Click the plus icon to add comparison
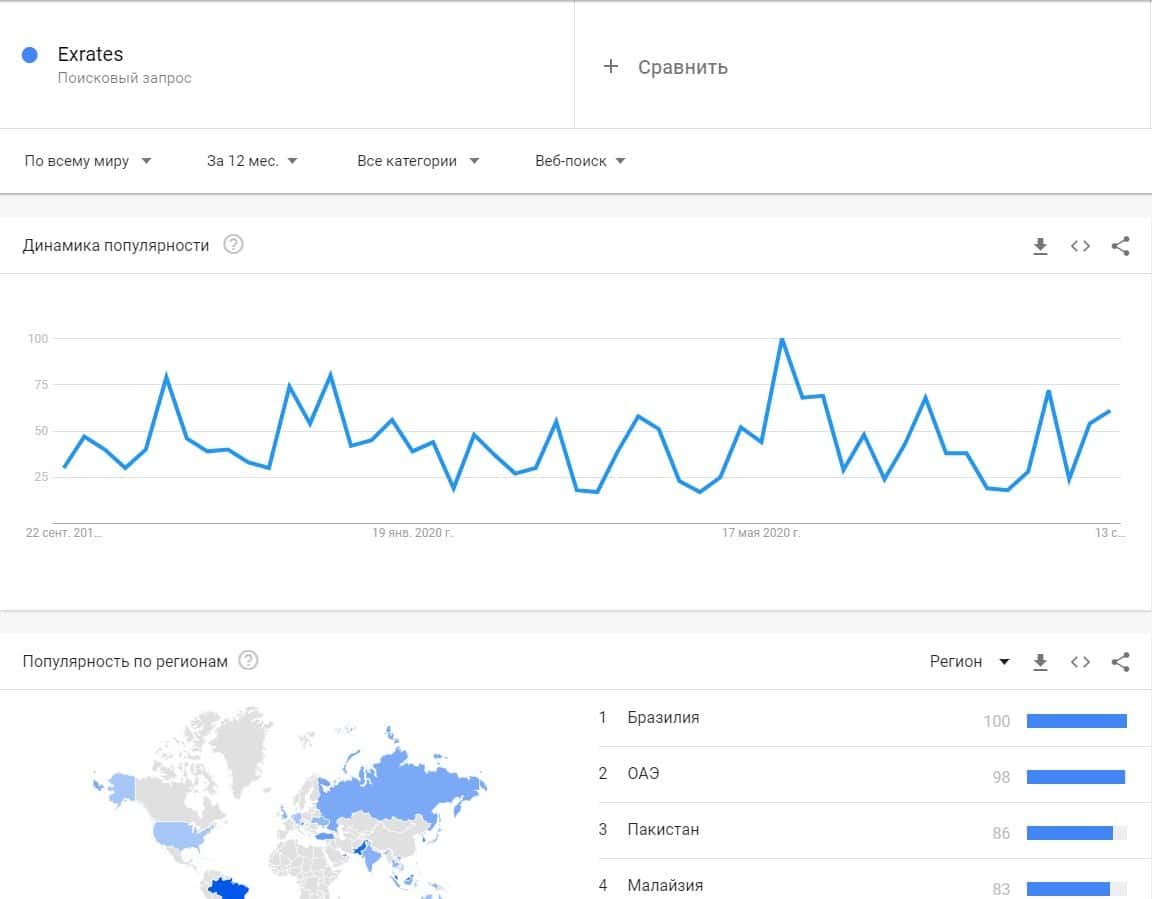 [x=611, y=67]
